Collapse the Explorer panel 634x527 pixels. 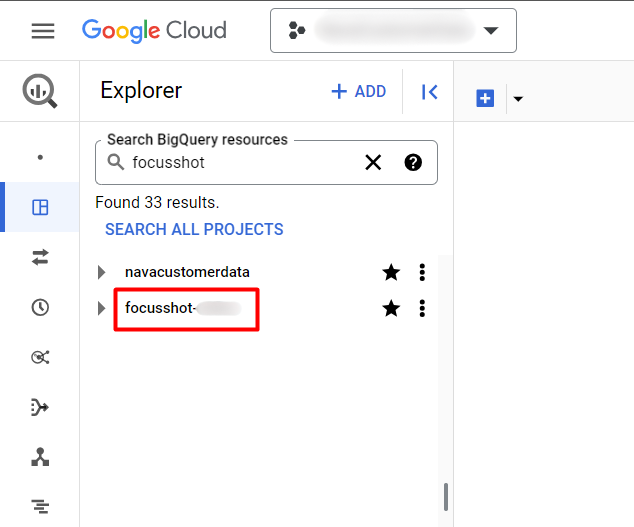click(x=429, y=92)
